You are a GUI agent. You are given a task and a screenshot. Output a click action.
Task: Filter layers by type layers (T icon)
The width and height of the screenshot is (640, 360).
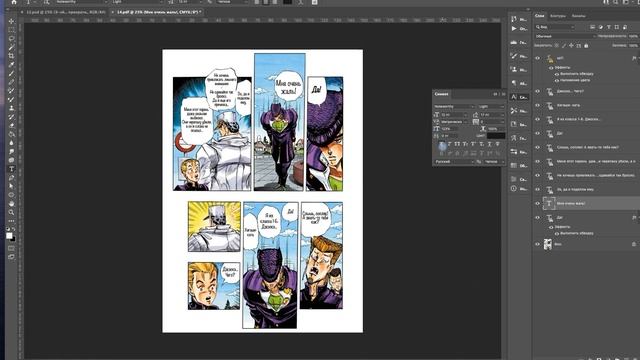pyautogui.click(x=609, y=27)
